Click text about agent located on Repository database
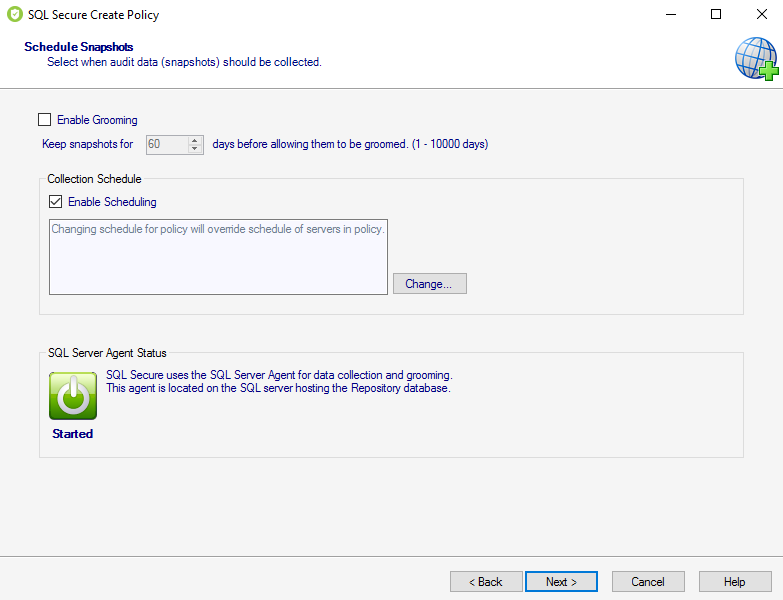The image size is (783, 600). point(279,388)
